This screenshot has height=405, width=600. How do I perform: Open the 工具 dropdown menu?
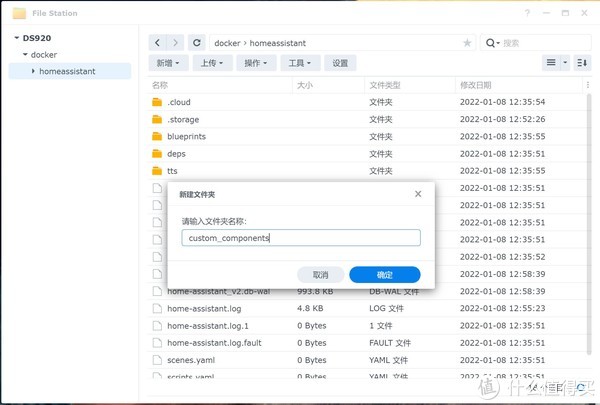point(300,63)
